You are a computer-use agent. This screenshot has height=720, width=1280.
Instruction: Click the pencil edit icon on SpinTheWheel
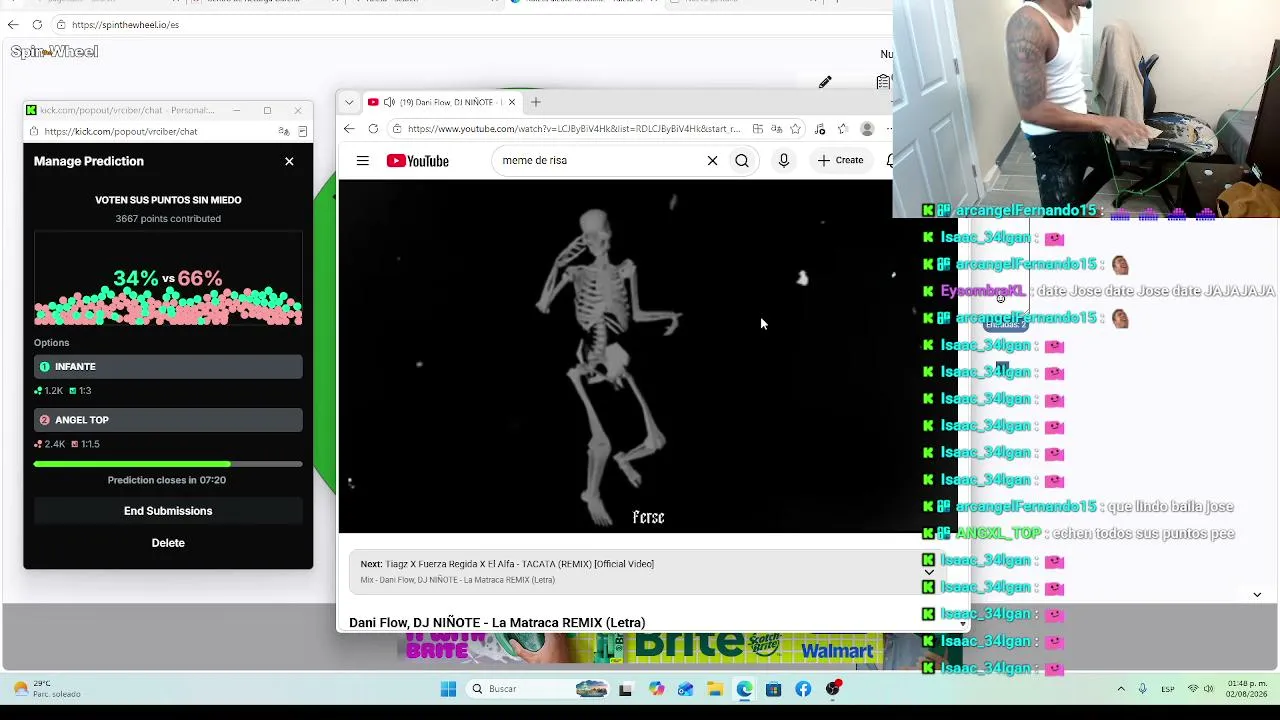825,82
